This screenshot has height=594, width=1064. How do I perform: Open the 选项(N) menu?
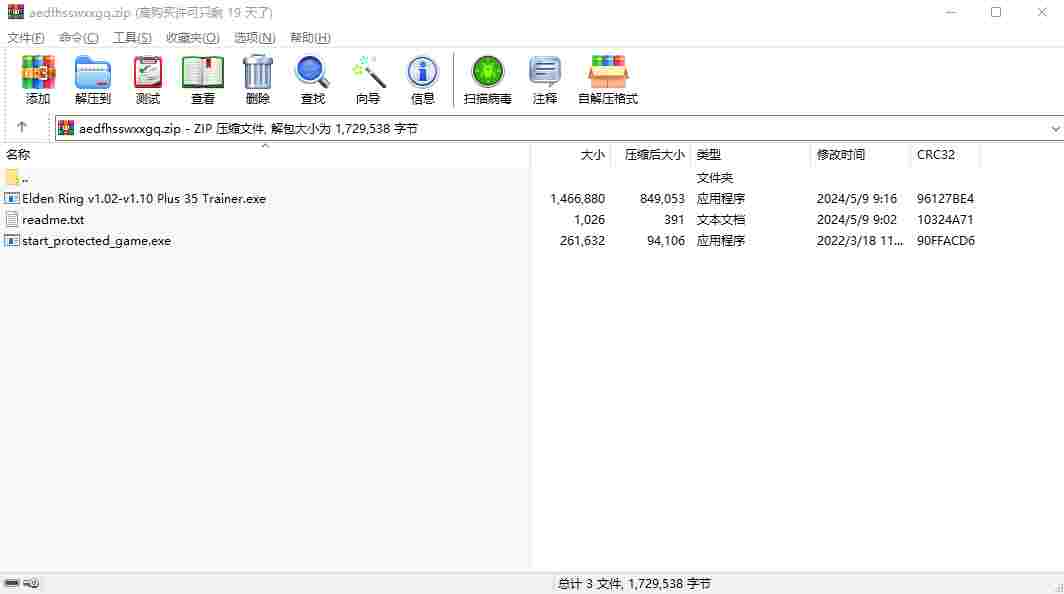[x=254, y=38]
